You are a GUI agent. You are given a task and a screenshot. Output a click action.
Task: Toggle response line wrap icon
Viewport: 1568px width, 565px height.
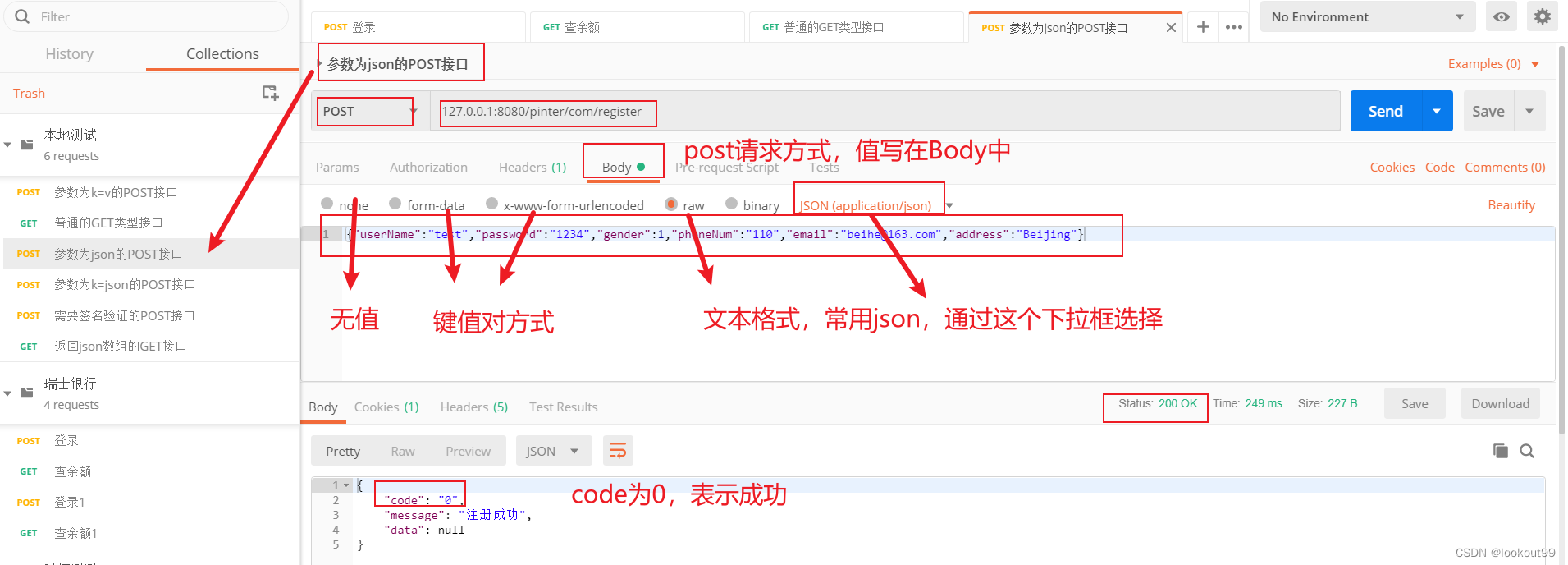tap(618, 451)
